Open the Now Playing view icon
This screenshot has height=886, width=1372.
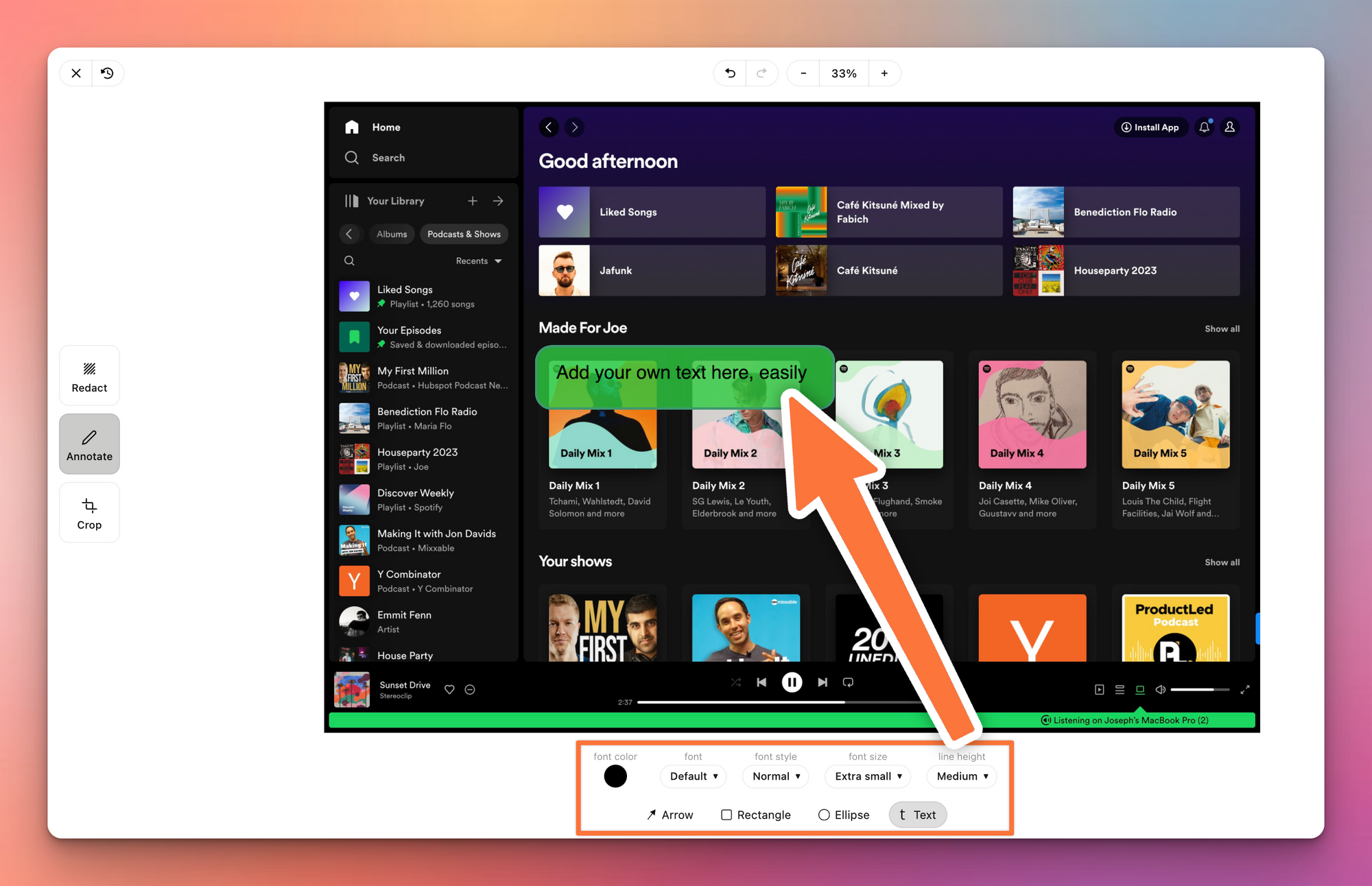click(1100, 689)
